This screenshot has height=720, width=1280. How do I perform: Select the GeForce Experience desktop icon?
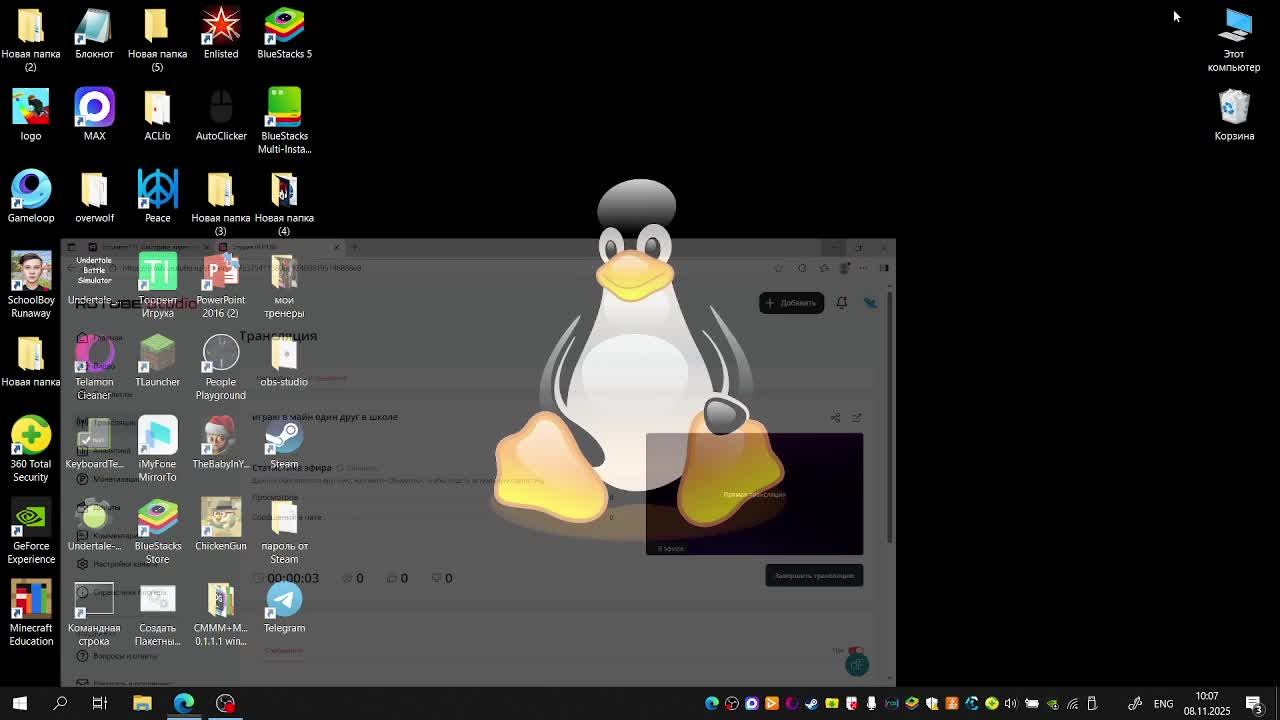point(31,531)
